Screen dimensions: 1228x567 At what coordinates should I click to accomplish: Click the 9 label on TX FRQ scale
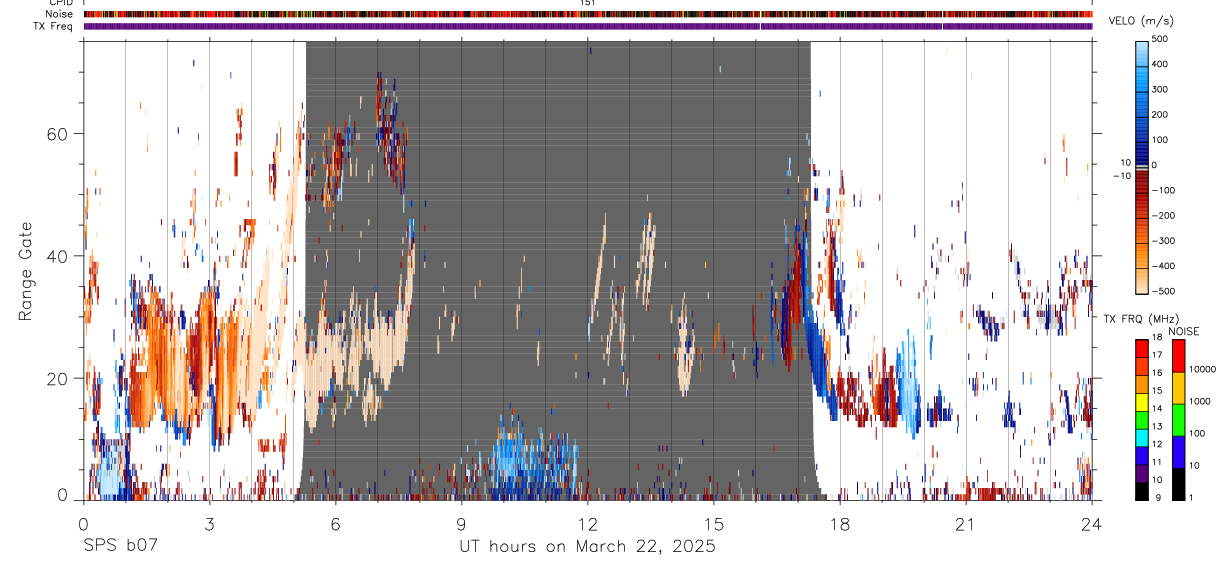click(x=1158, y=497)
